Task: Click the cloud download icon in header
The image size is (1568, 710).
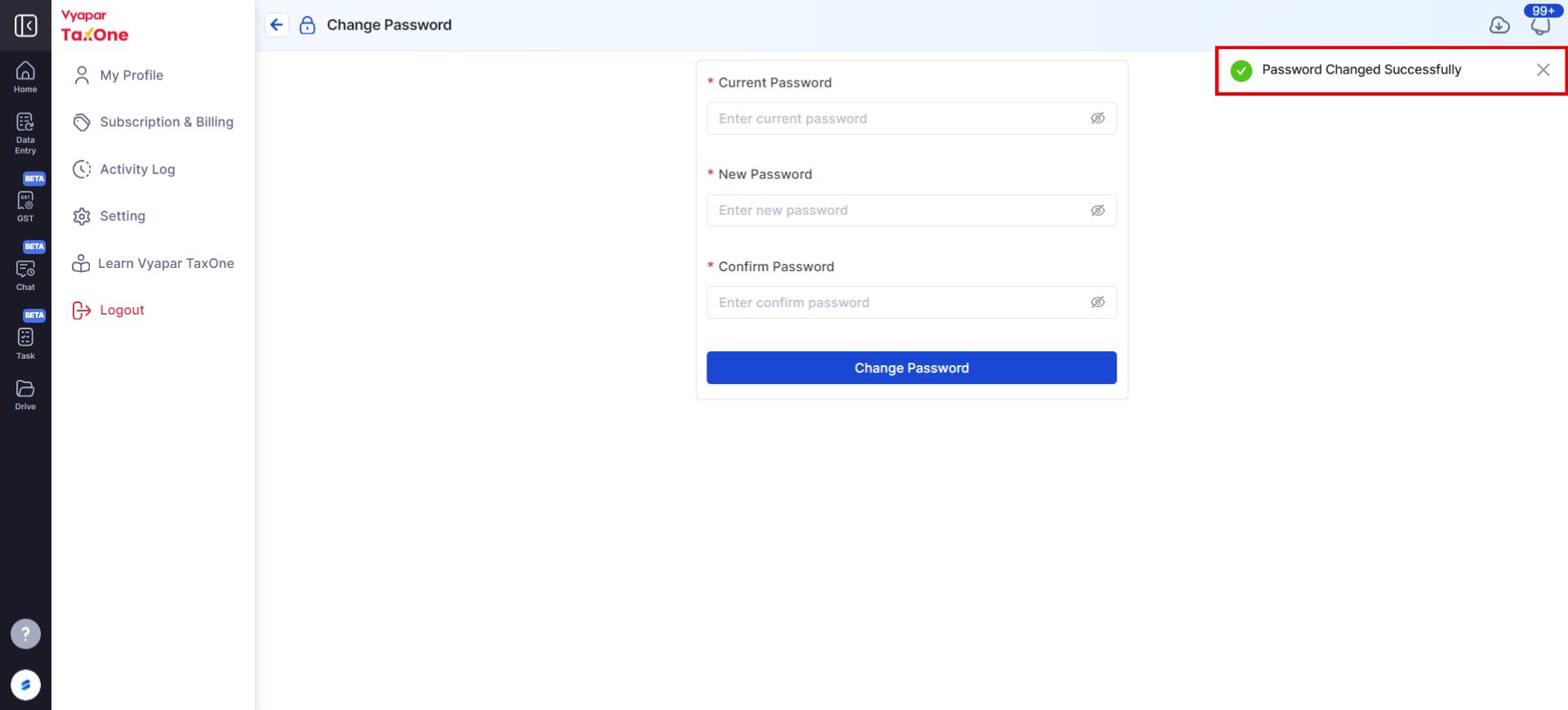Action: [1499, 25]
